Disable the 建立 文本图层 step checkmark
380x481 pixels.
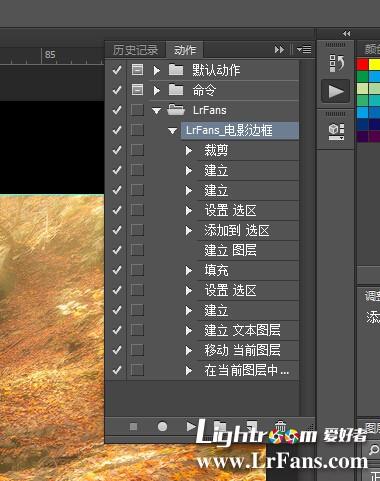click(117, 330)
